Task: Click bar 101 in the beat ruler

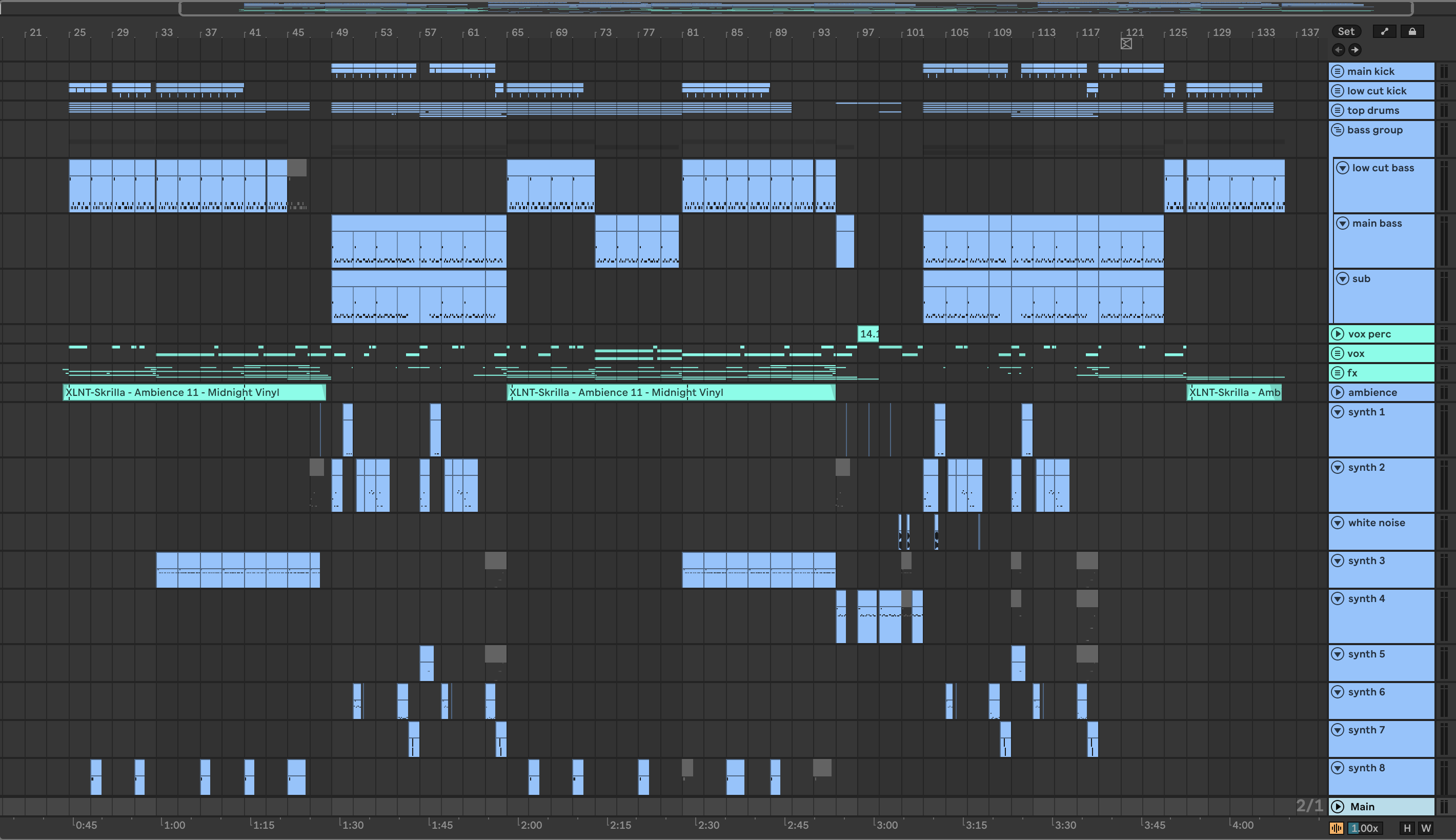Action: click(x=914, y=32)
